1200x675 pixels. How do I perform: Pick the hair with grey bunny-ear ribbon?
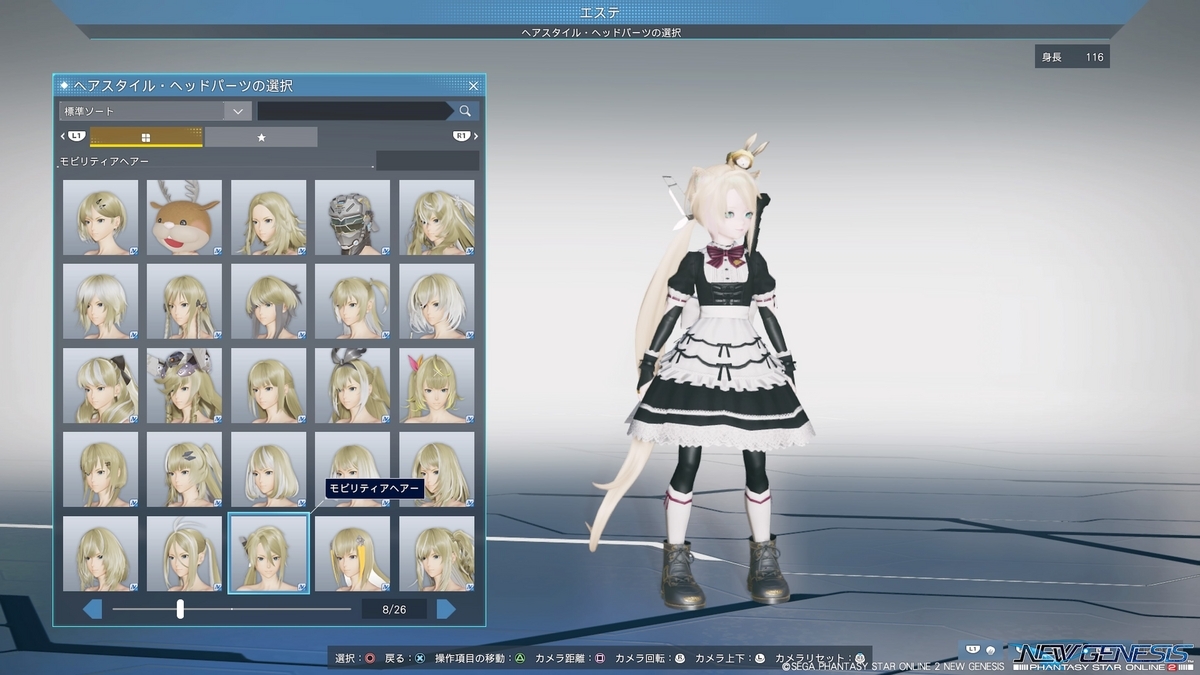[x=353, y=385]
